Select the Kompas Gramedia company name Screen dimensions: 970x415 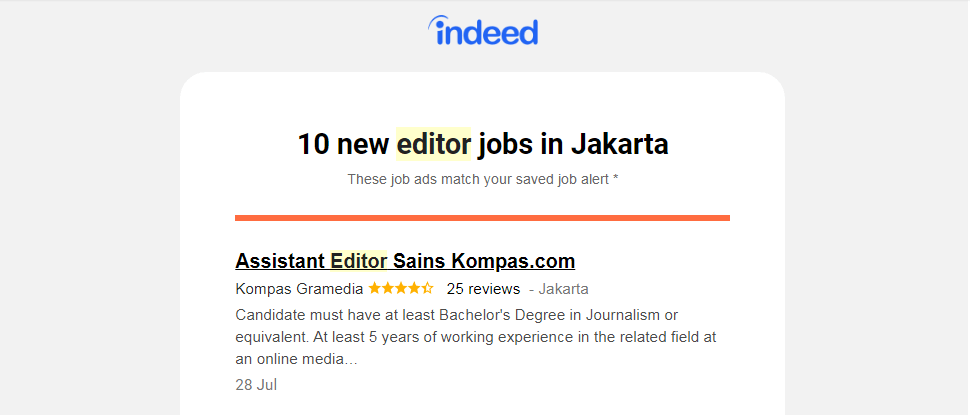[299, 289]
